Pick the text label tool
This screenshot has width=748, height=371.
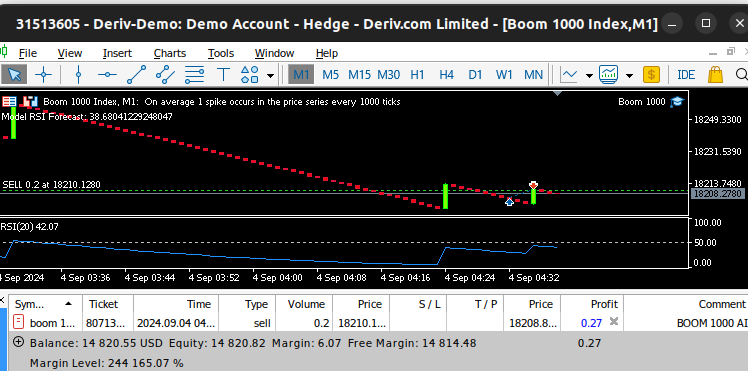223,74
